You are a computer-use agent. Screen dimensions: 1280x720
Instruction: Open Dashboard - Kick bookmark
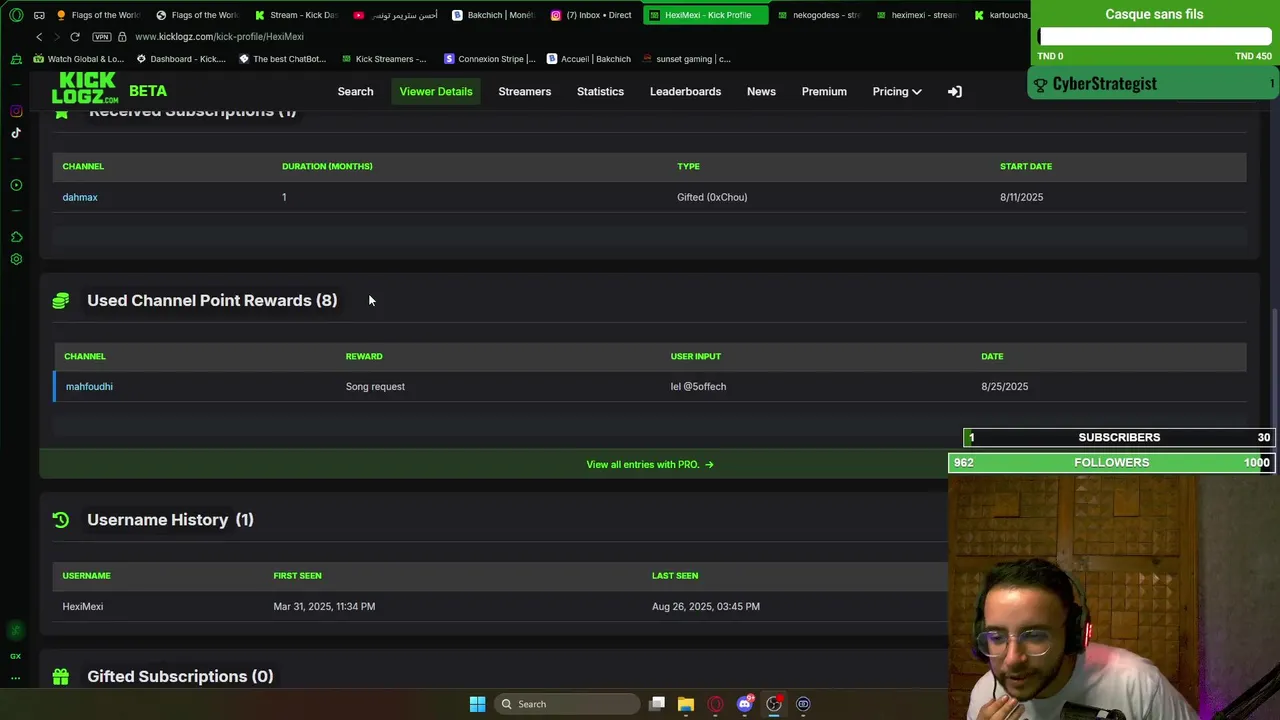coord(181,59)
